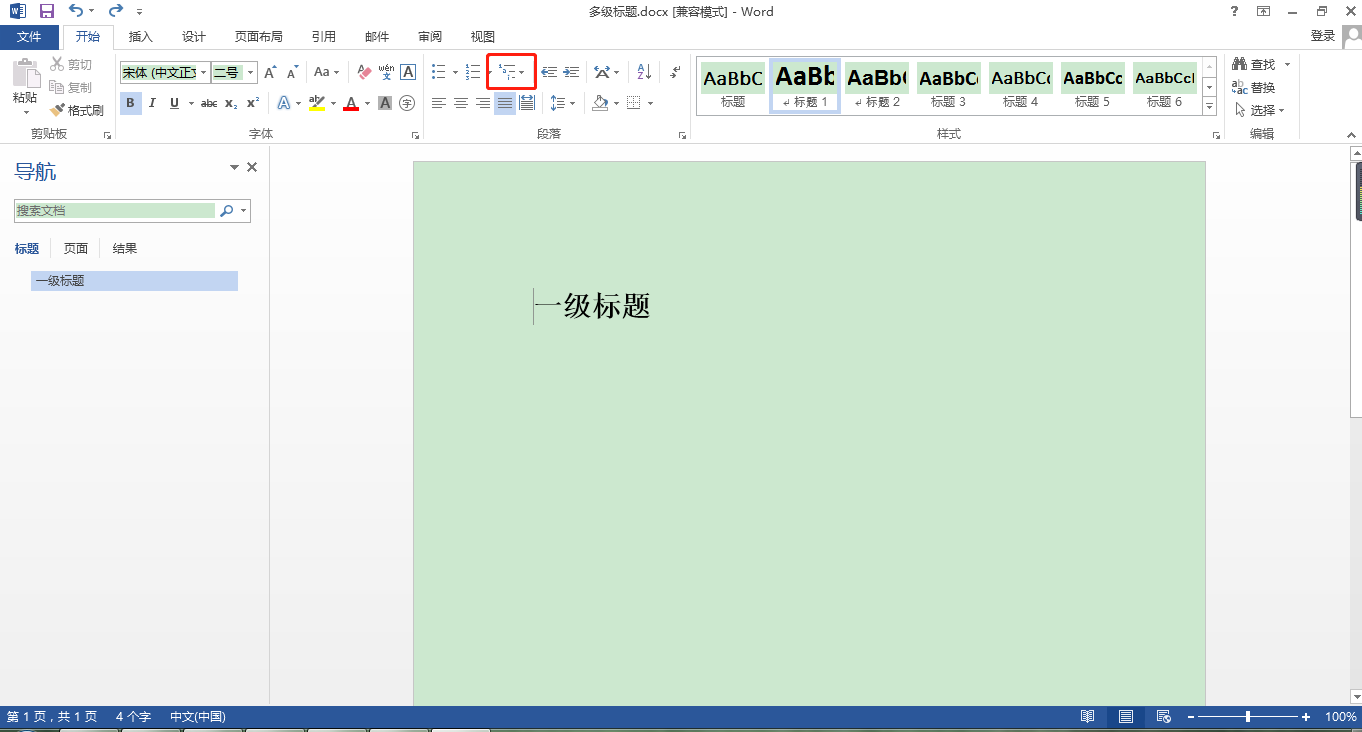Clear all formatting eraser icon
1362x732 pixels.
click(x=364, y=73)
